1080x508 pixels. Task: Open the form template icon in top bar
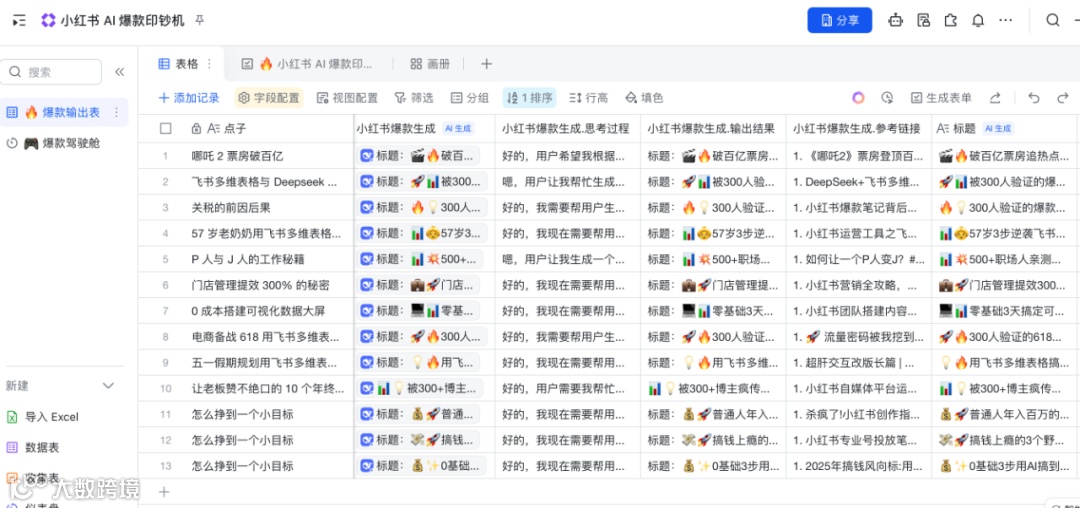pyautogui.click(x=924, y=21)
